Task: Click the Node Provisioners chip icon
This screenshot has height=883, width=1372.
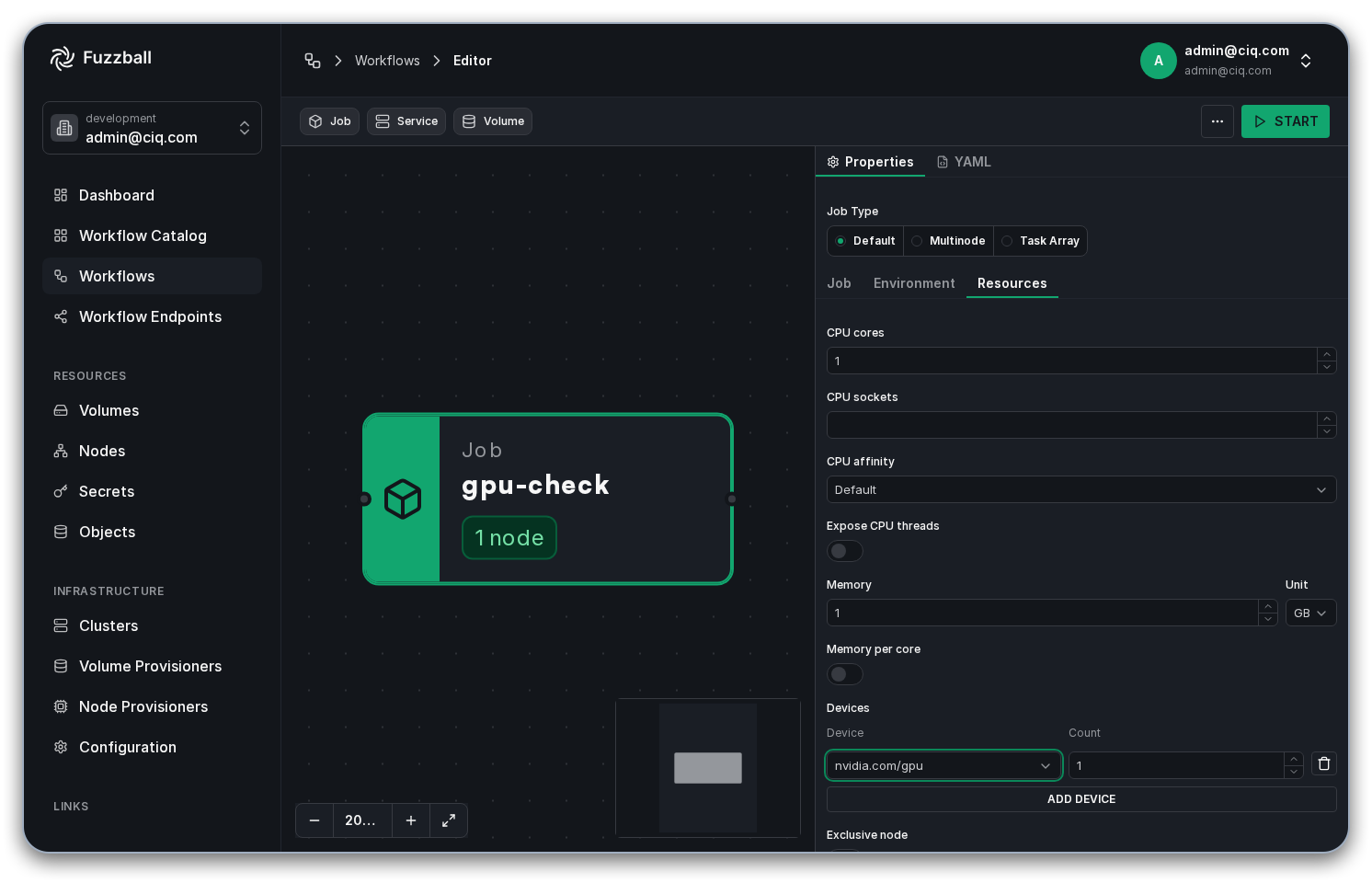Action: coord(61,706)
